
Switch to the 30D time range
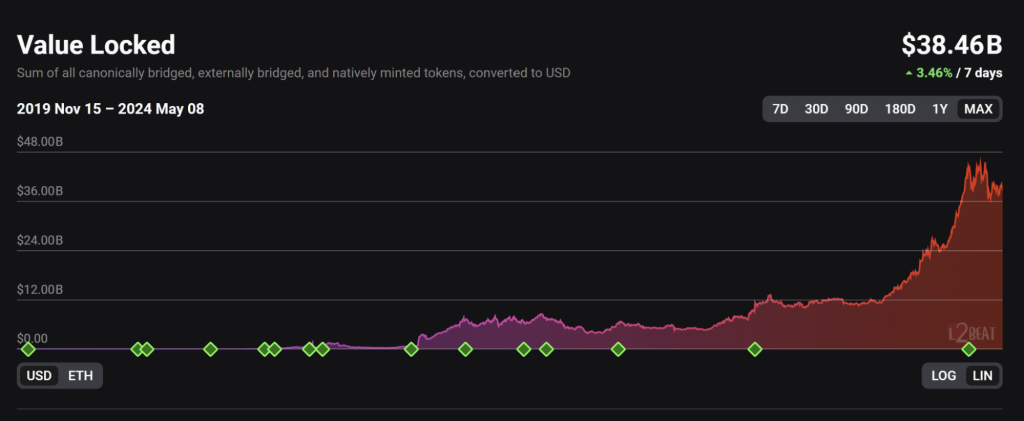(x=816, y=109)
